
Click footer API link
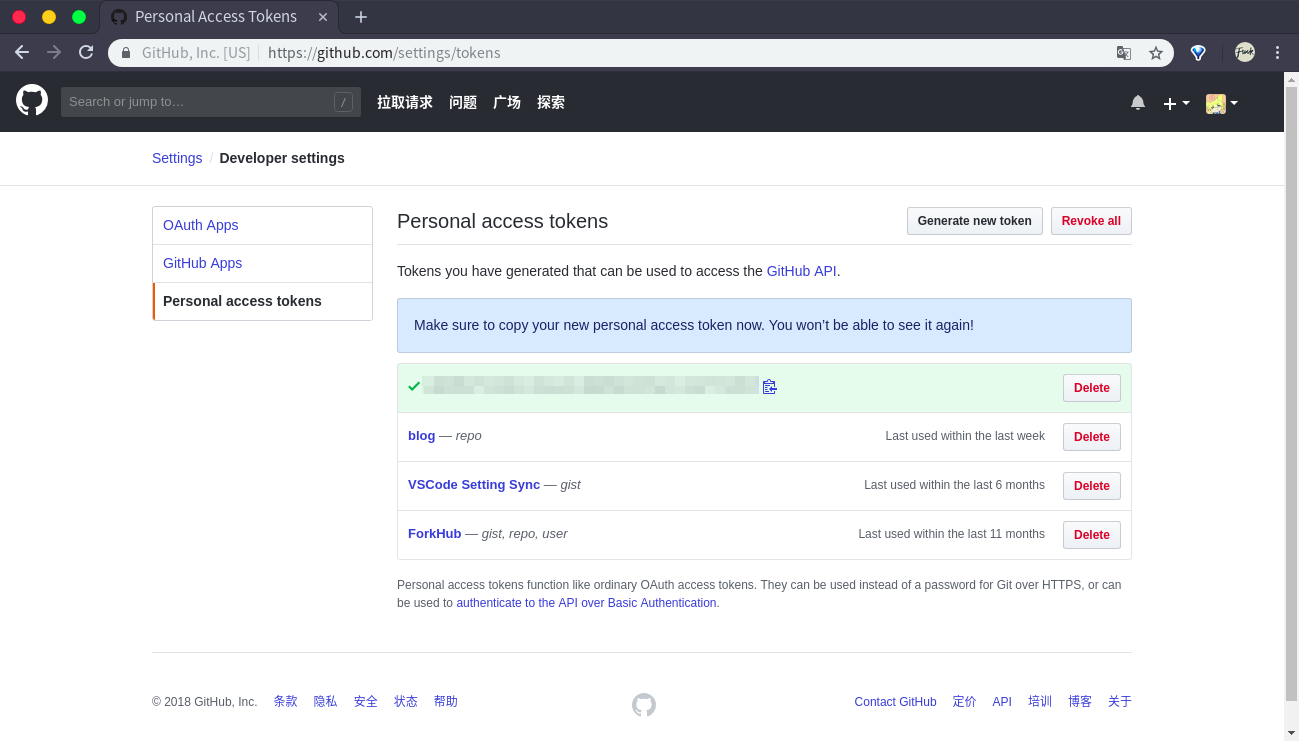click(x=1002, y=702)
